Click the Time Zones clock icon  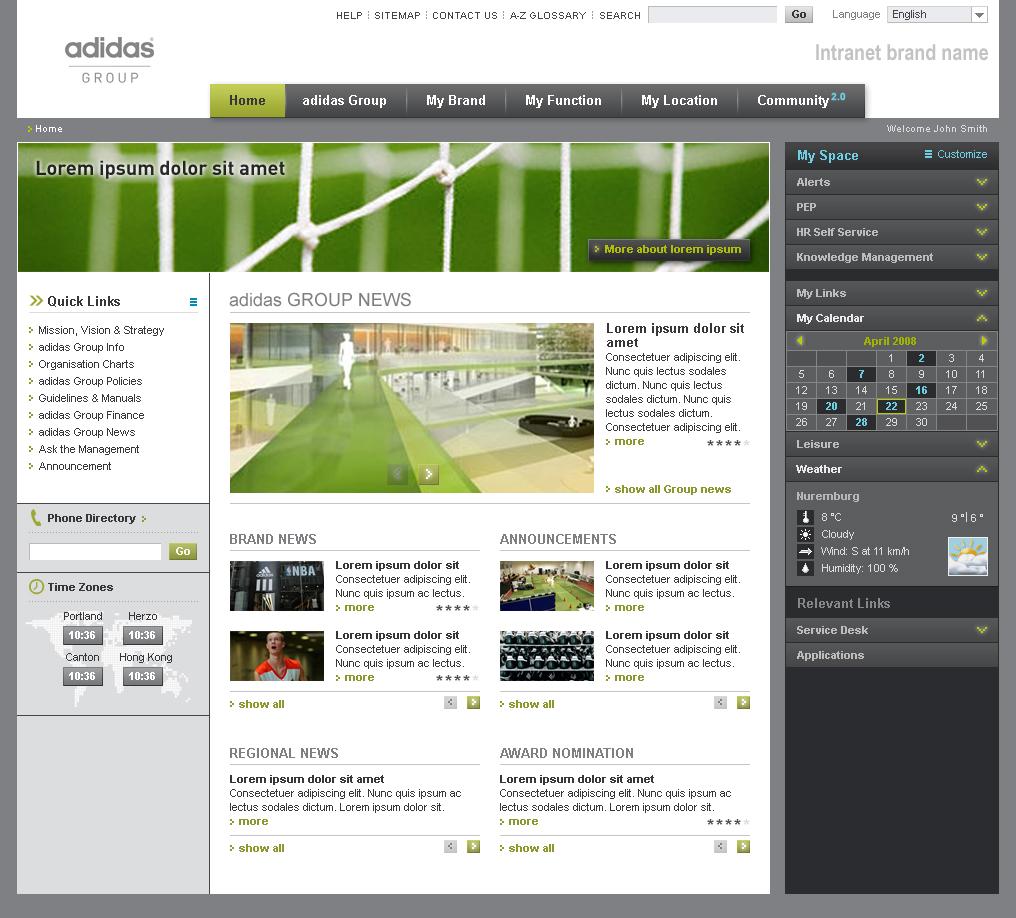click(x=36, y=586)
